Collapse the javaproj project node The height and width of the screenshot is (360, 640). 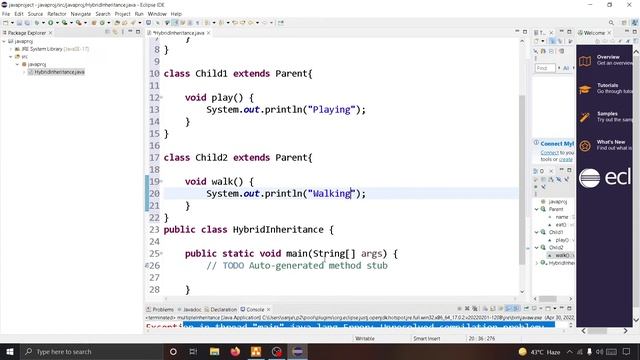pyautogui.click(x=4, y=41)
